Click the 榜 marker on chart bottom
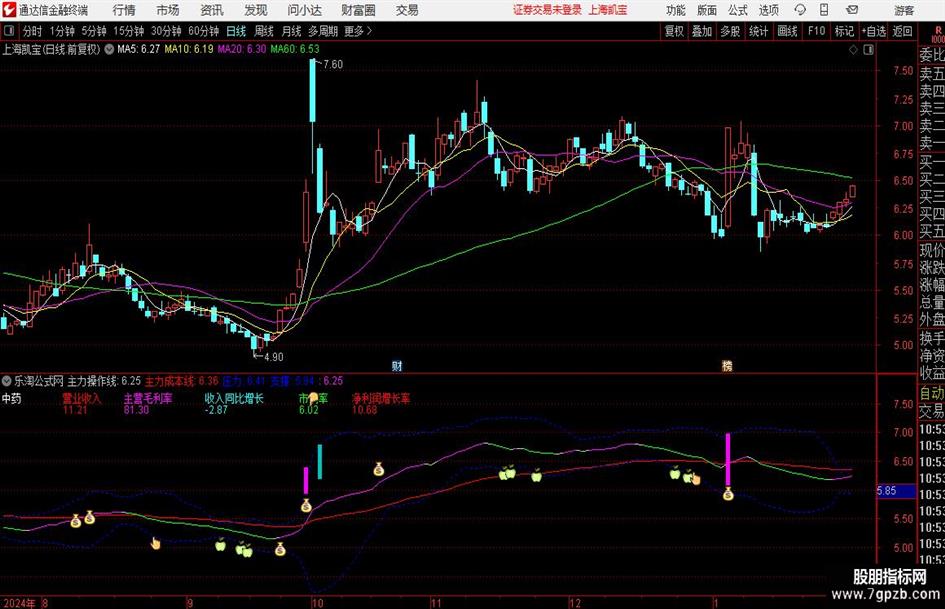Viewport: 945px width, 609px height. [x=727, y=366]
